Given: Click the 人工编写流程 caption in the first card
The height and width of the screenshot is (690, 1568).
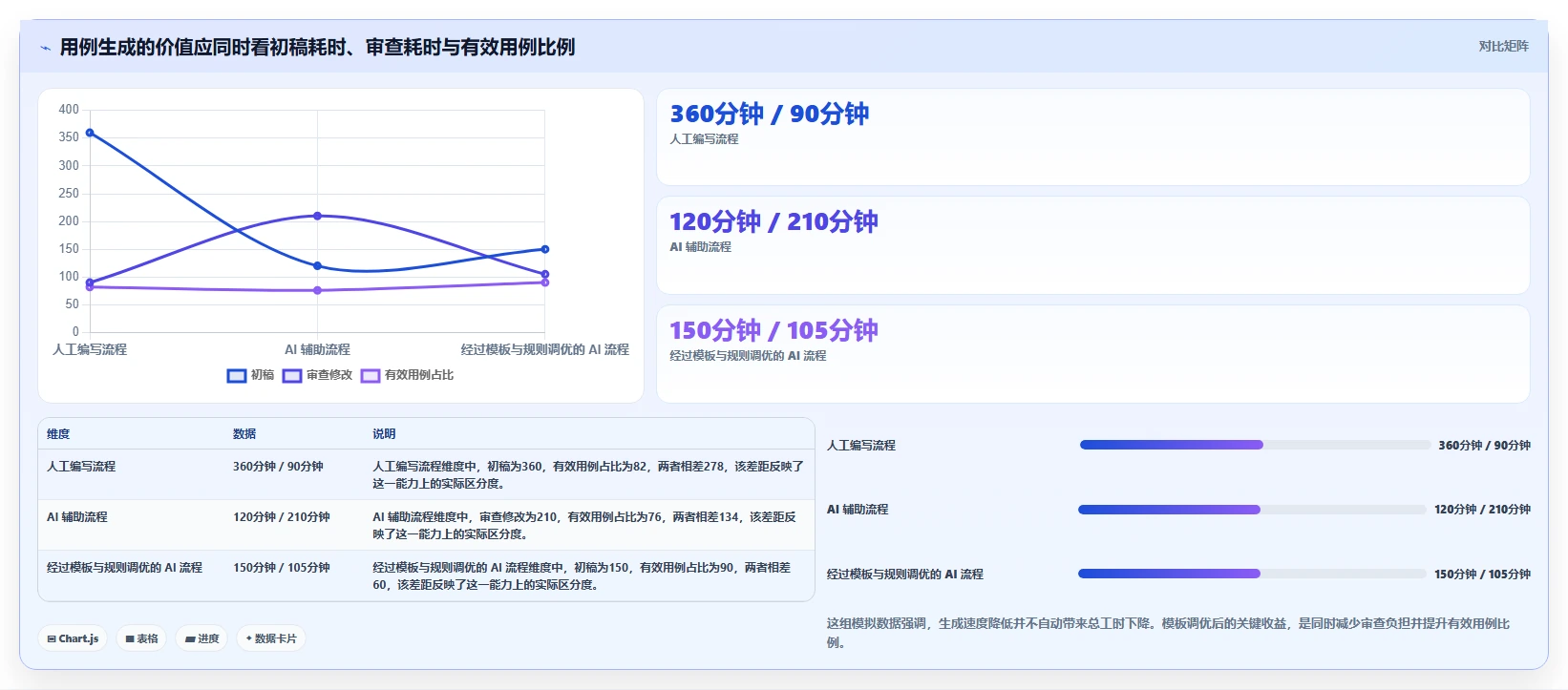Looking at the screenshot, I should click(704, 138).
